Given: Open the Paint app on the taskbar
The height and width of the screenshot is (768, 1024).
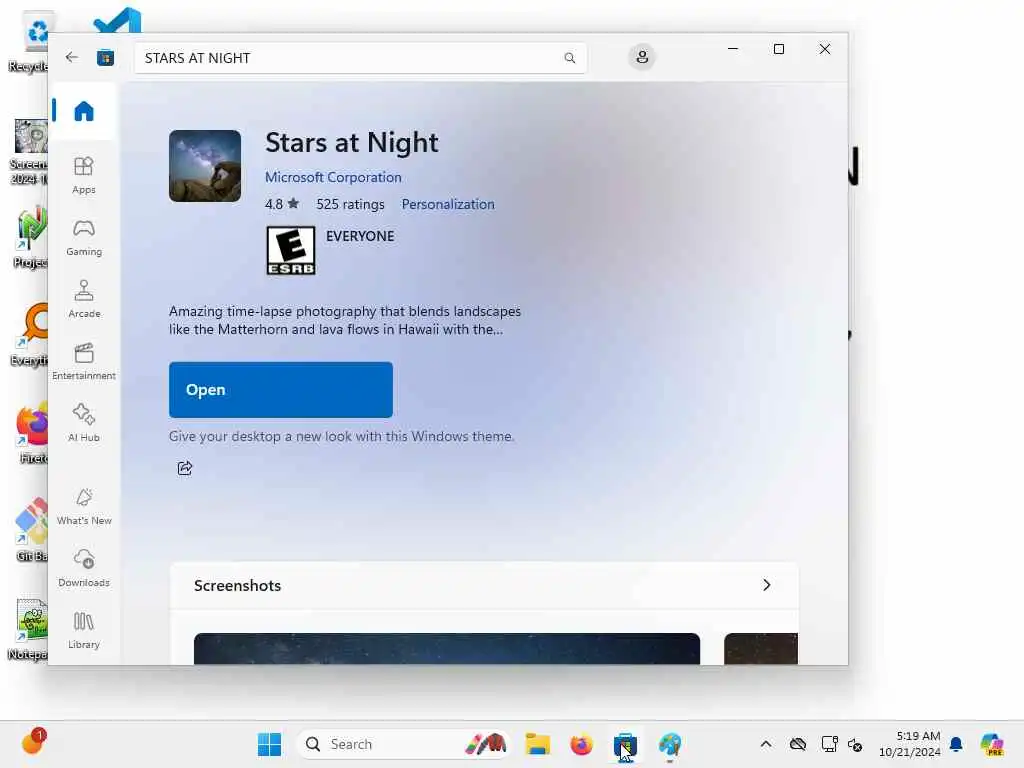Looking at the screenshot, I should click(x=669, y=744).
